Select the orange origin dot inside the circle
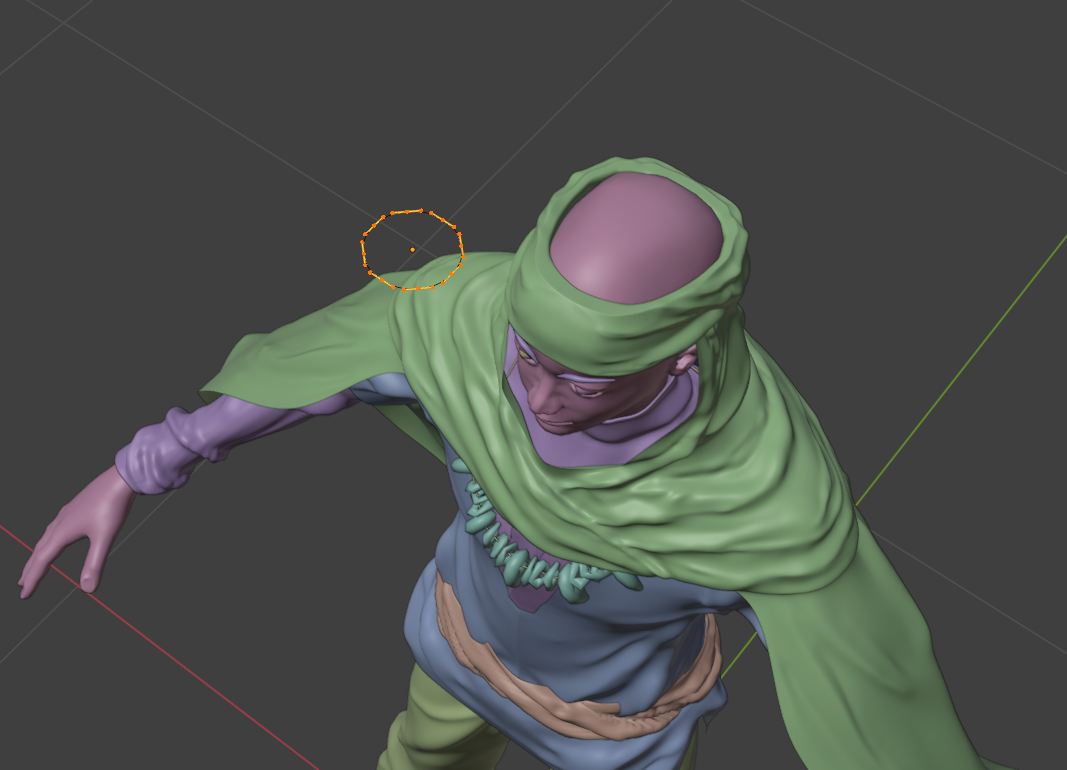This screenshot has height=770, width=1067. pos(412,250)
